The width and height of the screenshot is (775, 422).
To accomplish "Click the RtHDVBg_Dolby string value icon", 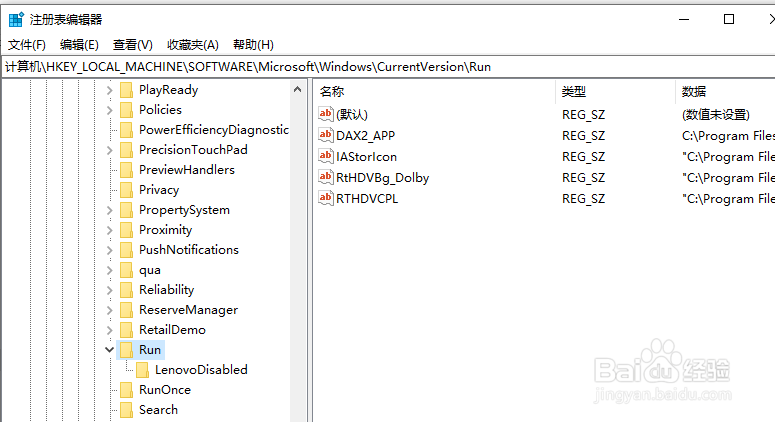I will coord(325,177).
